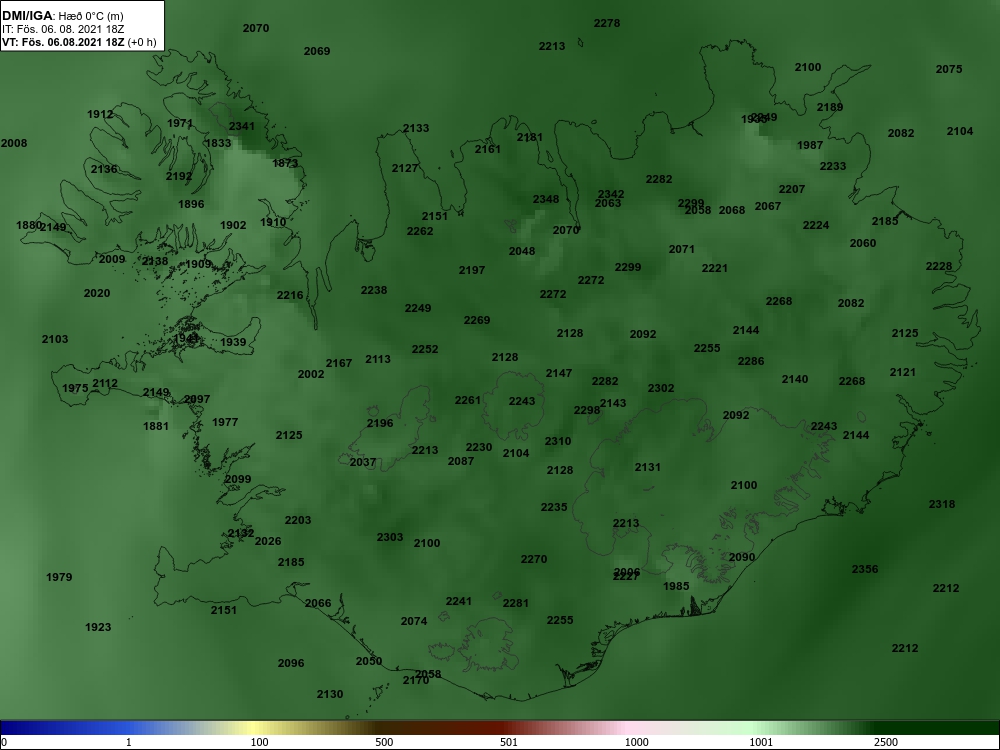
Task: Click the map value 1979
Action: pyautogui.click(x=59, y=577)
